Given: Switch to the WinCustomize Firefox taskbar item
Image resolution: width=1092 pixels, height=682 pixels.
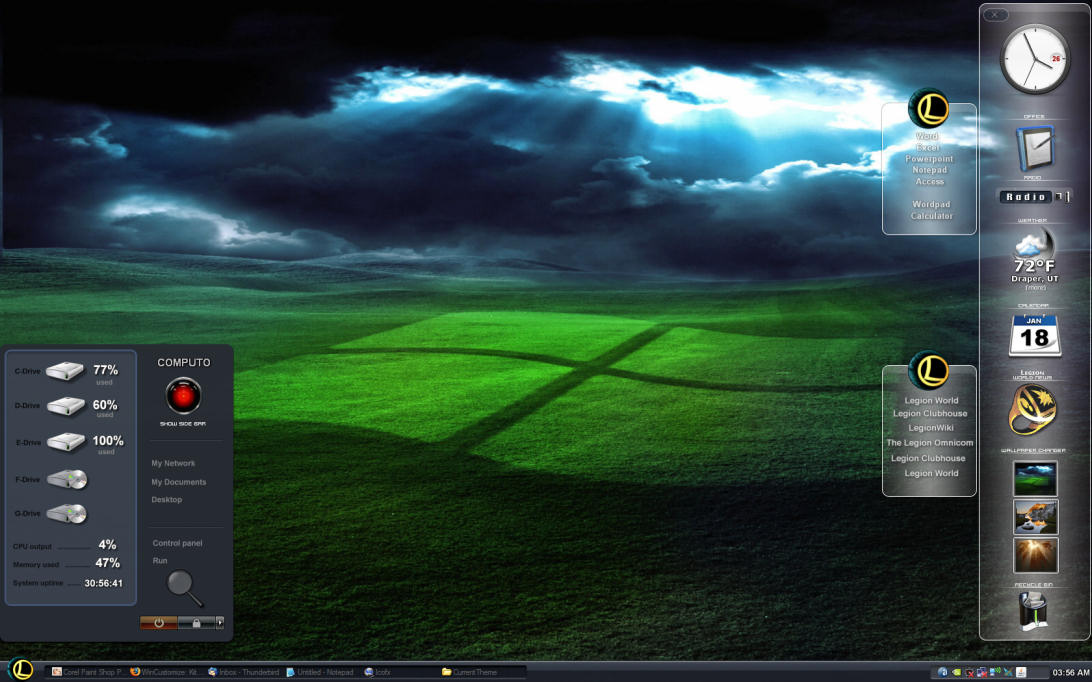Looking at the screenshot, I should tap(166, 672).
